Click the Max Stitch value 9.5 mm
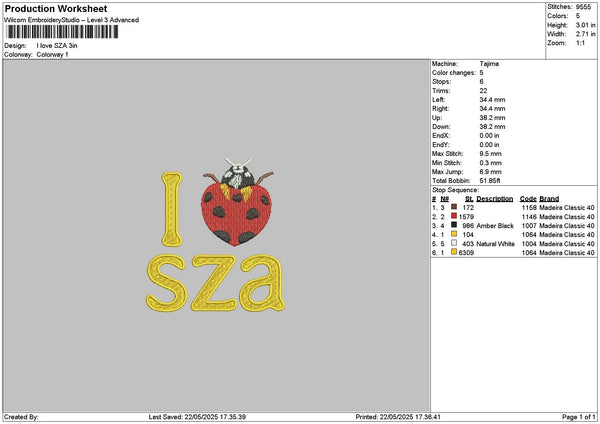The width and height of the screenshot is (600, 424). tap(490, 154)
